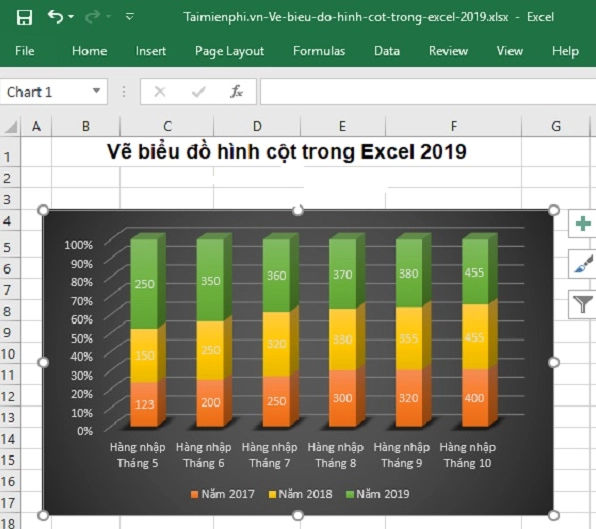This screenshot has width=596, height=529.
Task: Click the Save floppy disk icon
Action: click(24, 17)
